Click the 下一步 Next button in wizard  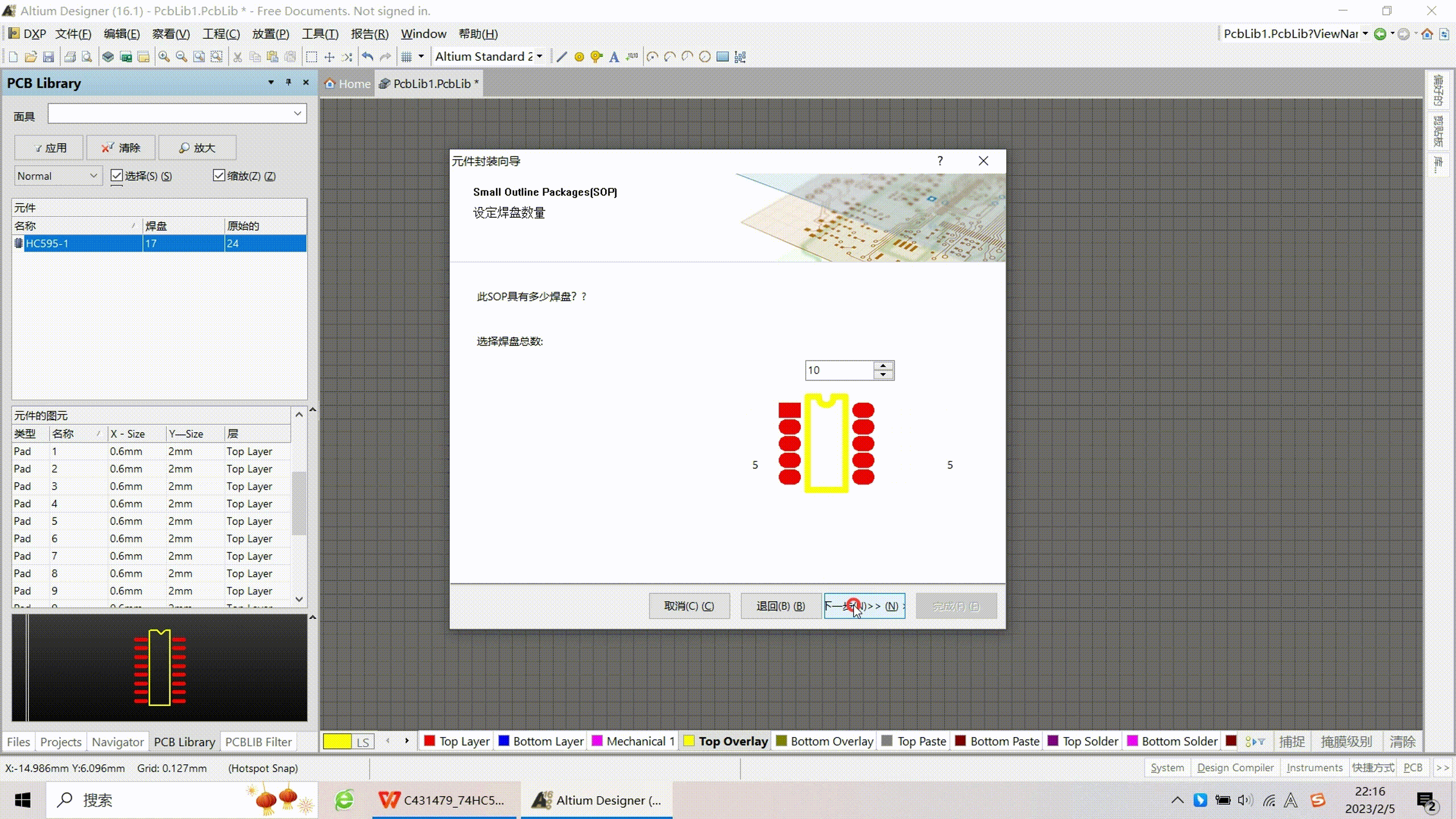[x=864, y=606]
